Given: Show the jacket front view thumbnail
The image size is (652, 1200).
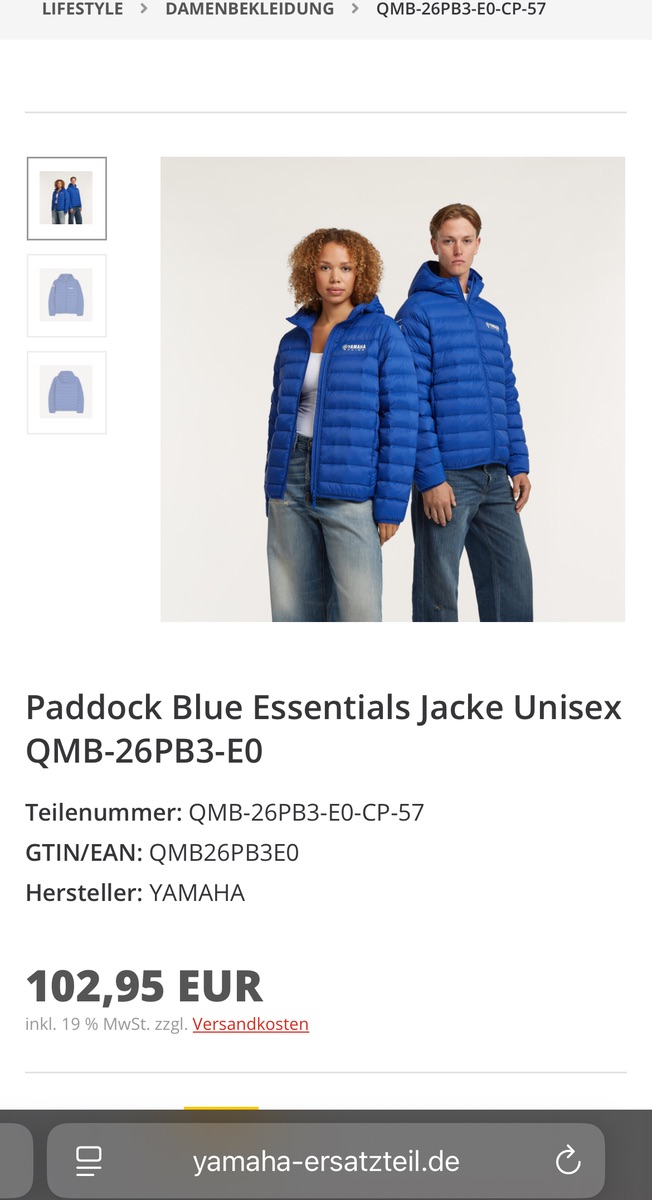Looking at the screenshot, I should pyautogui.click(x=67, y=295).
